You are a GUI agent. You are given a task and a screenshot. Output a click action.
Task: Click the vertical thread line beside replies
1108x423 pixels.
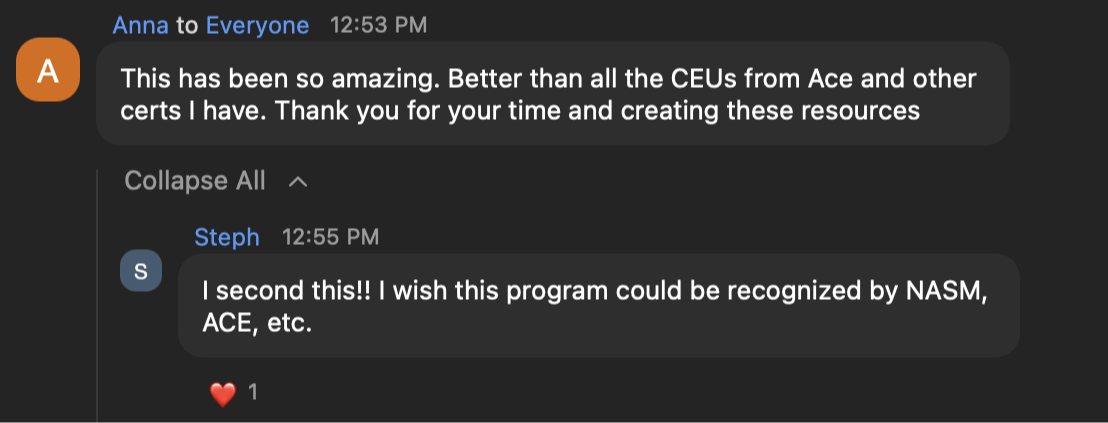pyautogui.click(x=97, y=300)
